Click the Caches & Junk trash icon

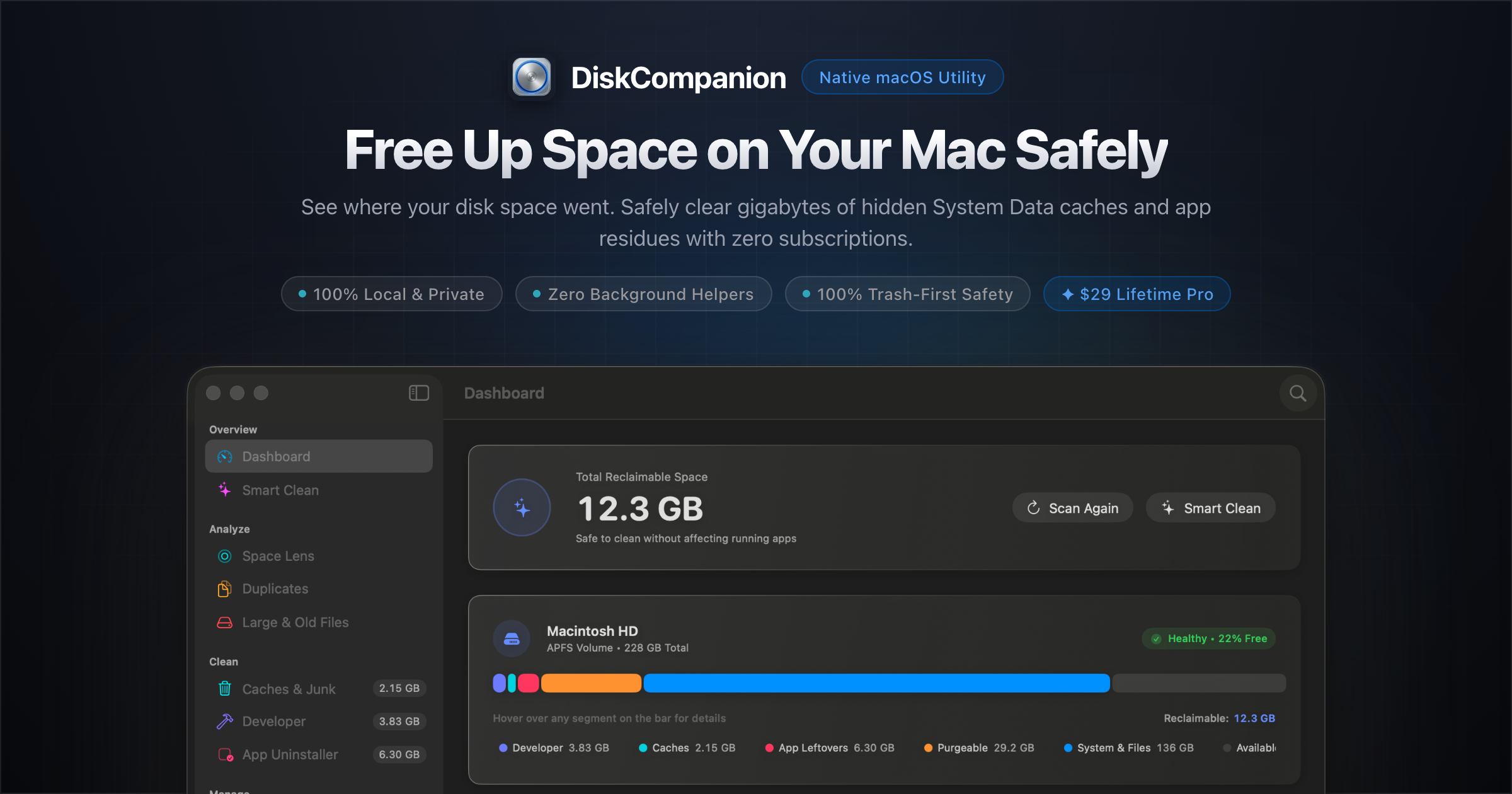point(225,688)
